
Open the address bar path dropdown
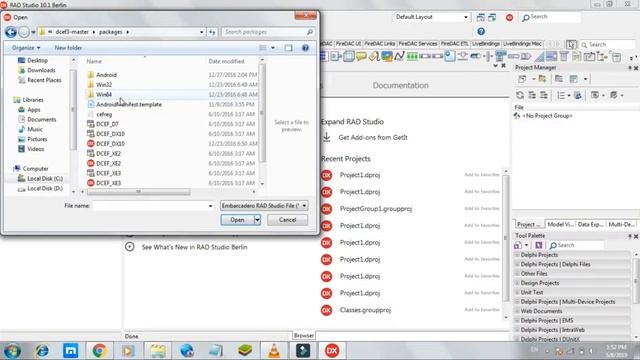tap(201, 32)
